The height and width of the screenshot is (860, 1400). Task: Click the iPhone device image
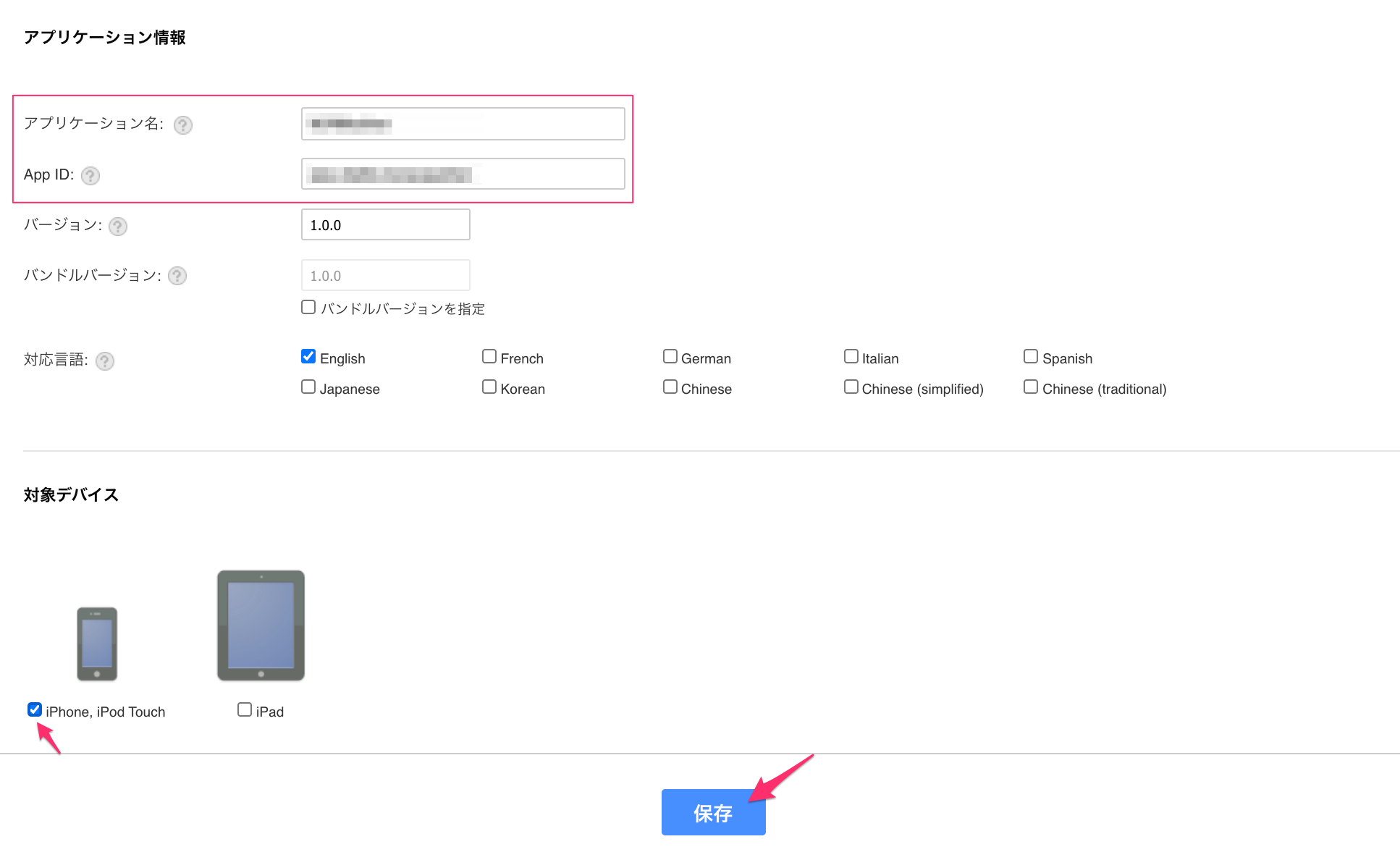[97, 644]
